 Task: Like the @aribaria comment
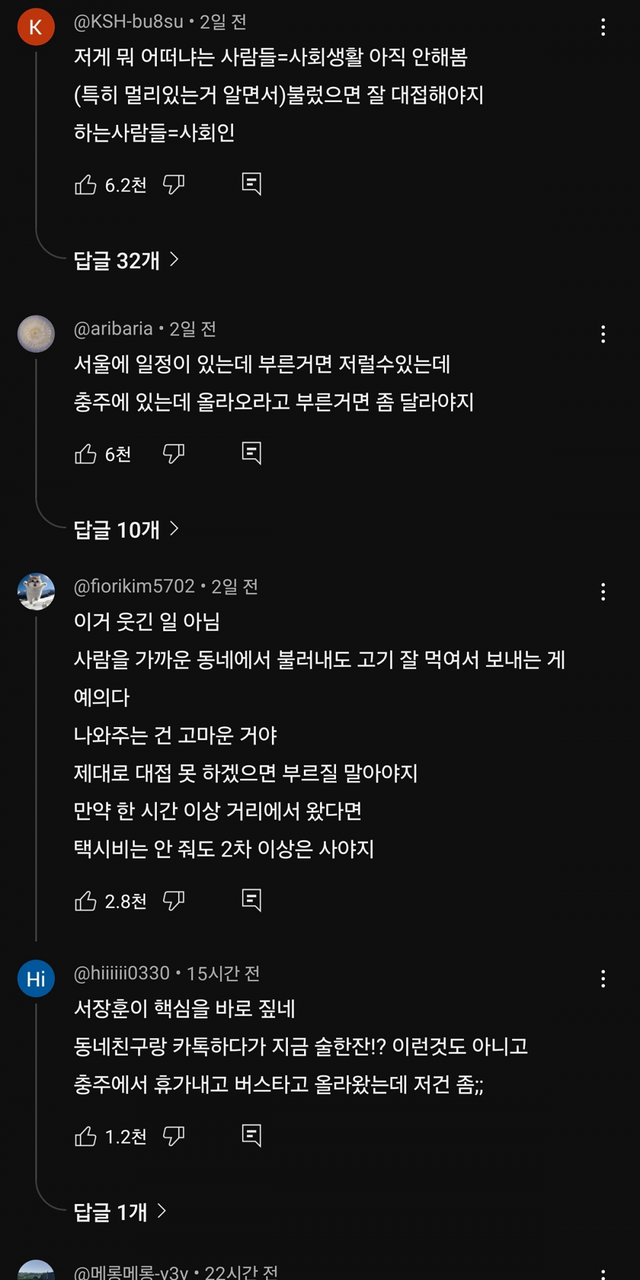[x=86, y=454]
